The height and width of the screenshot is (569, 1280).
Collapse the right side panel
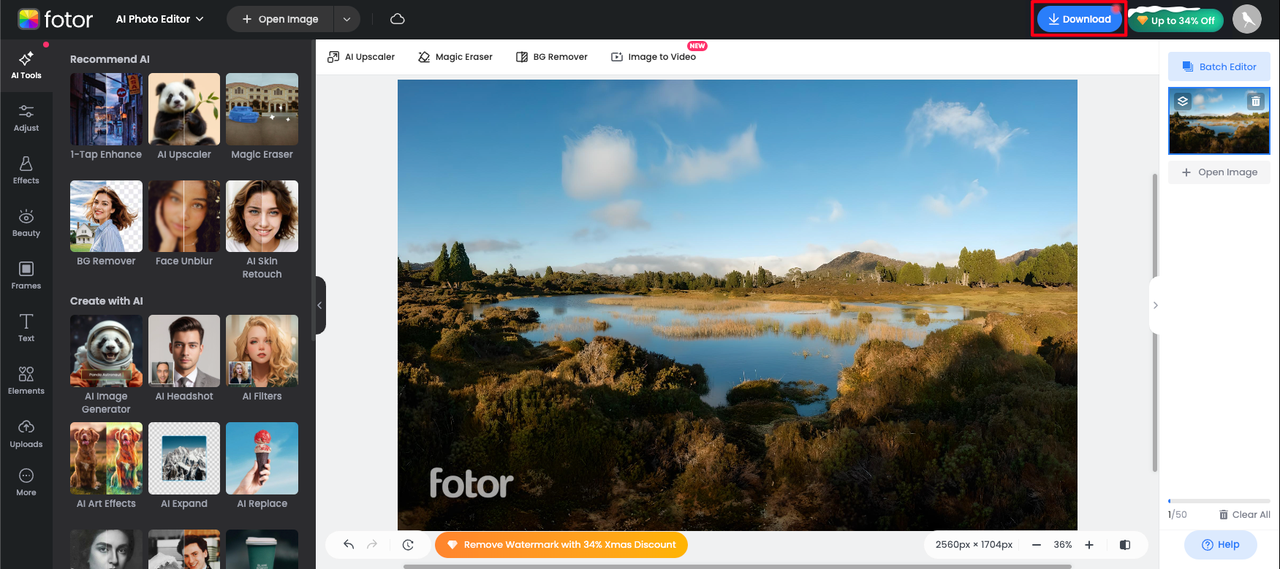point(1155,306)
